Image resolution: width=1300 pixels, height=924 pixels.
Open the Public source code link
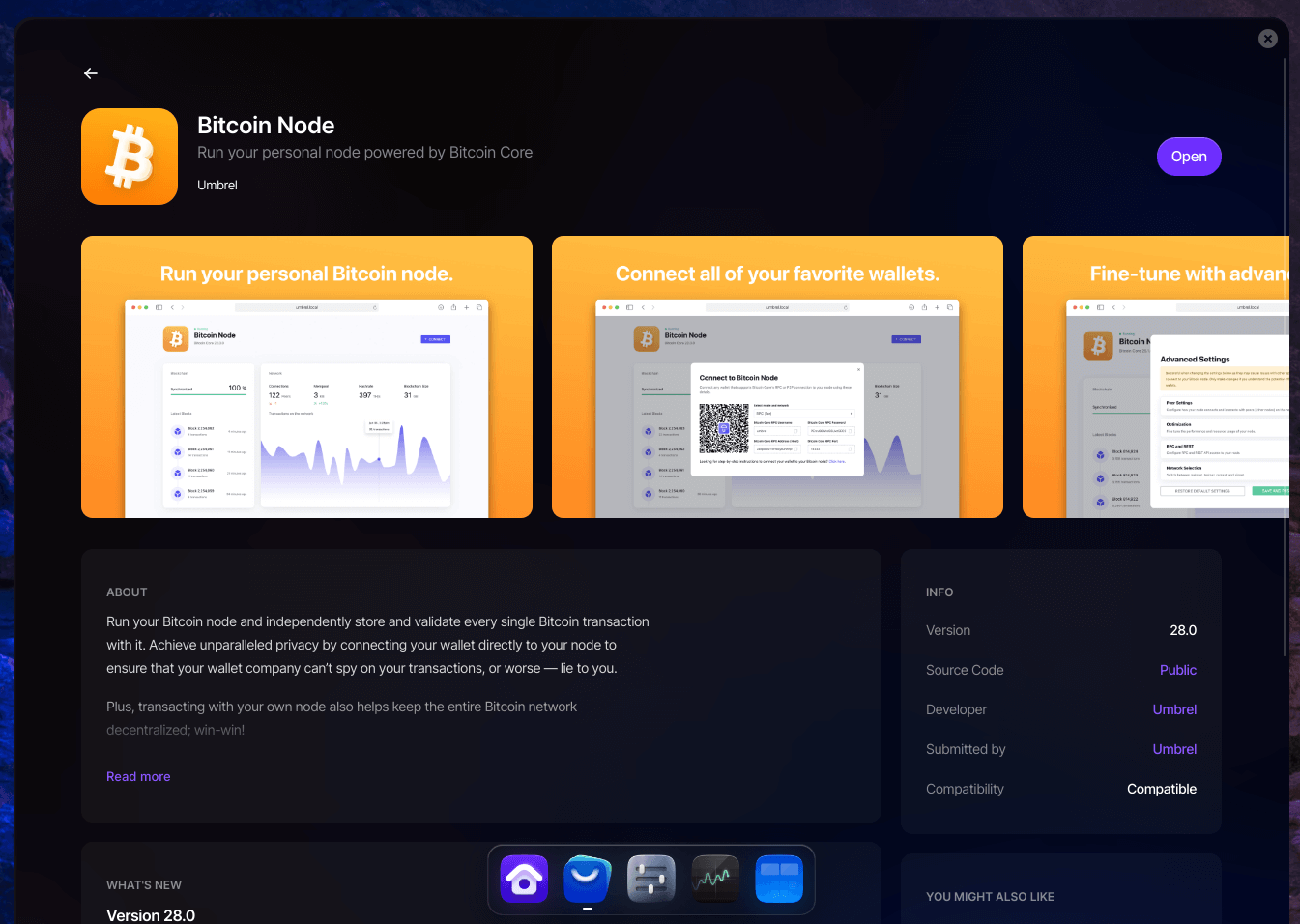(1178, 670)
